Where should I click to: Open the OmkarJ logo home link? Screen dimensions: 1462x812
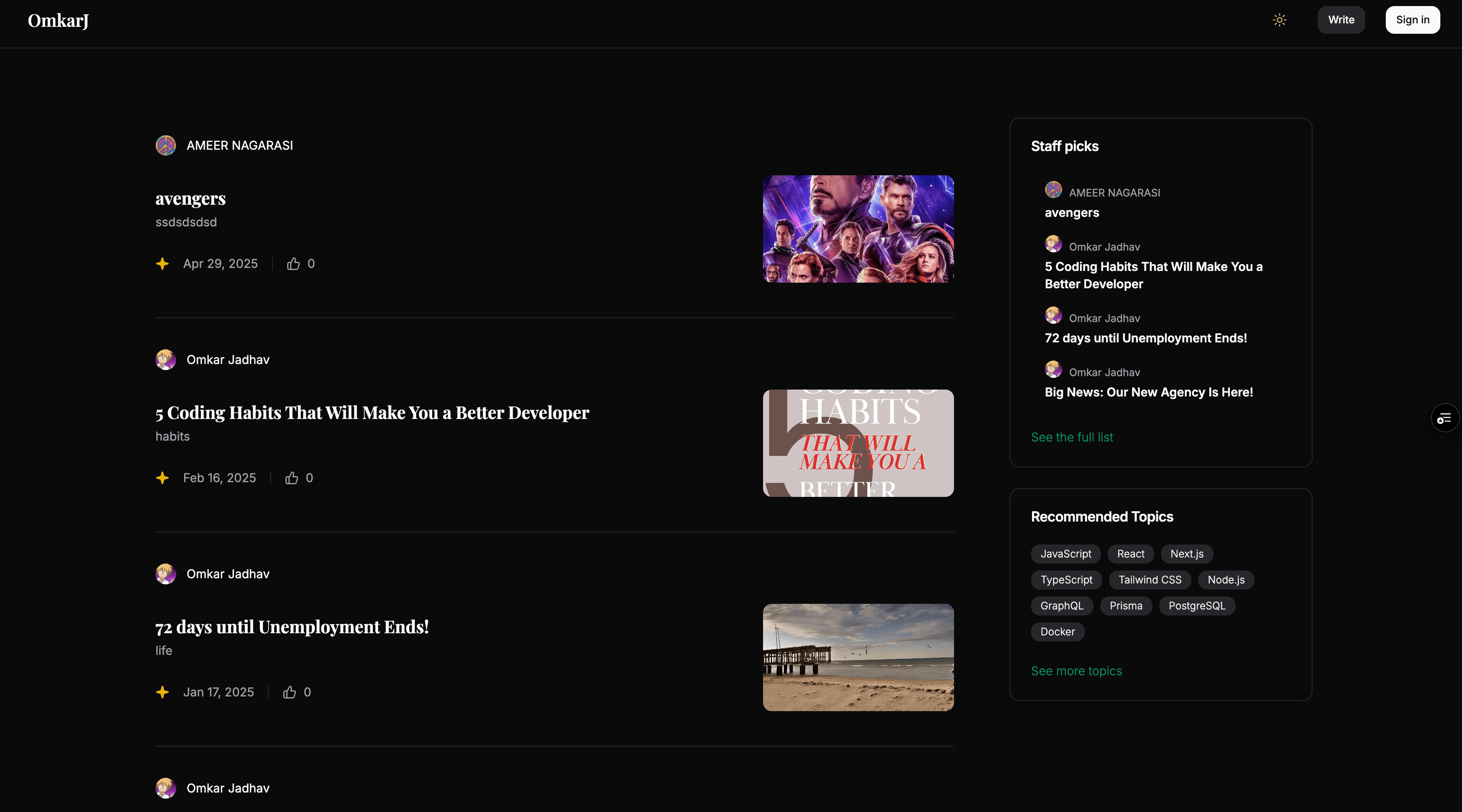[x=58, y=20]
